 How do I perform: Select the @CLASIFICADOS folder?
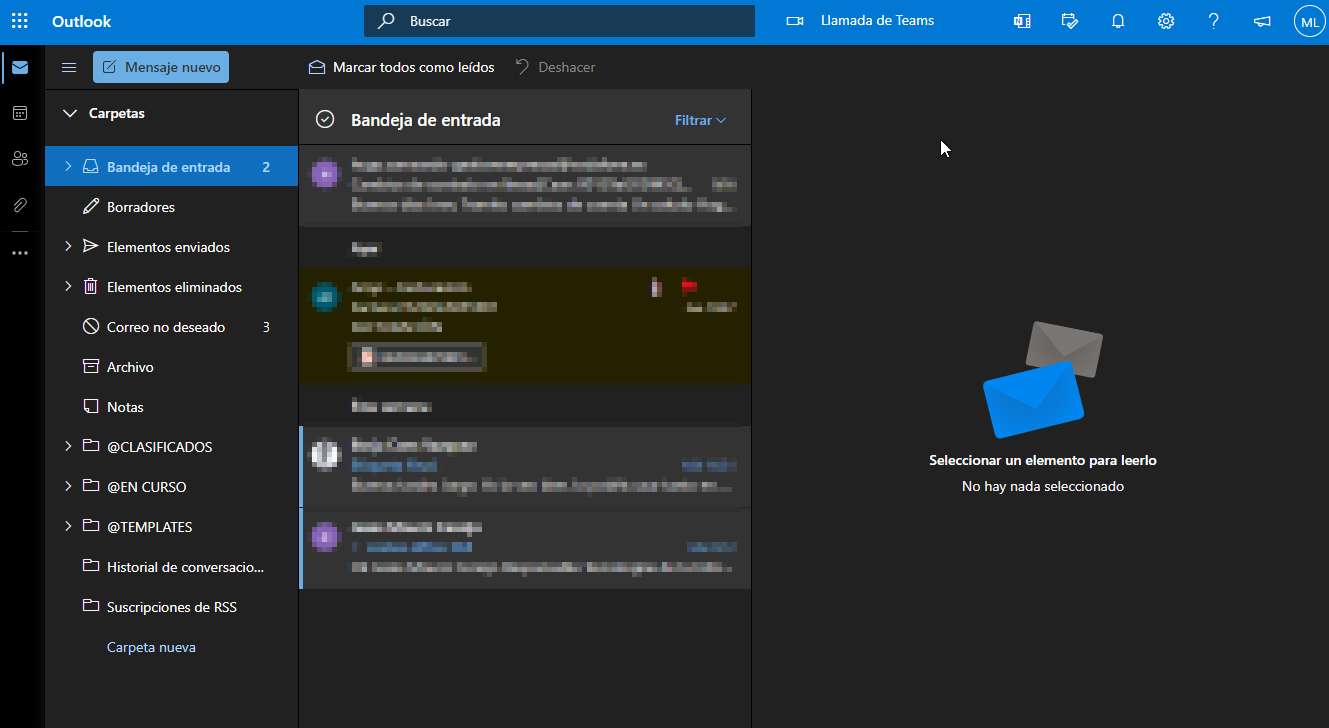click(x=171, y=447)
